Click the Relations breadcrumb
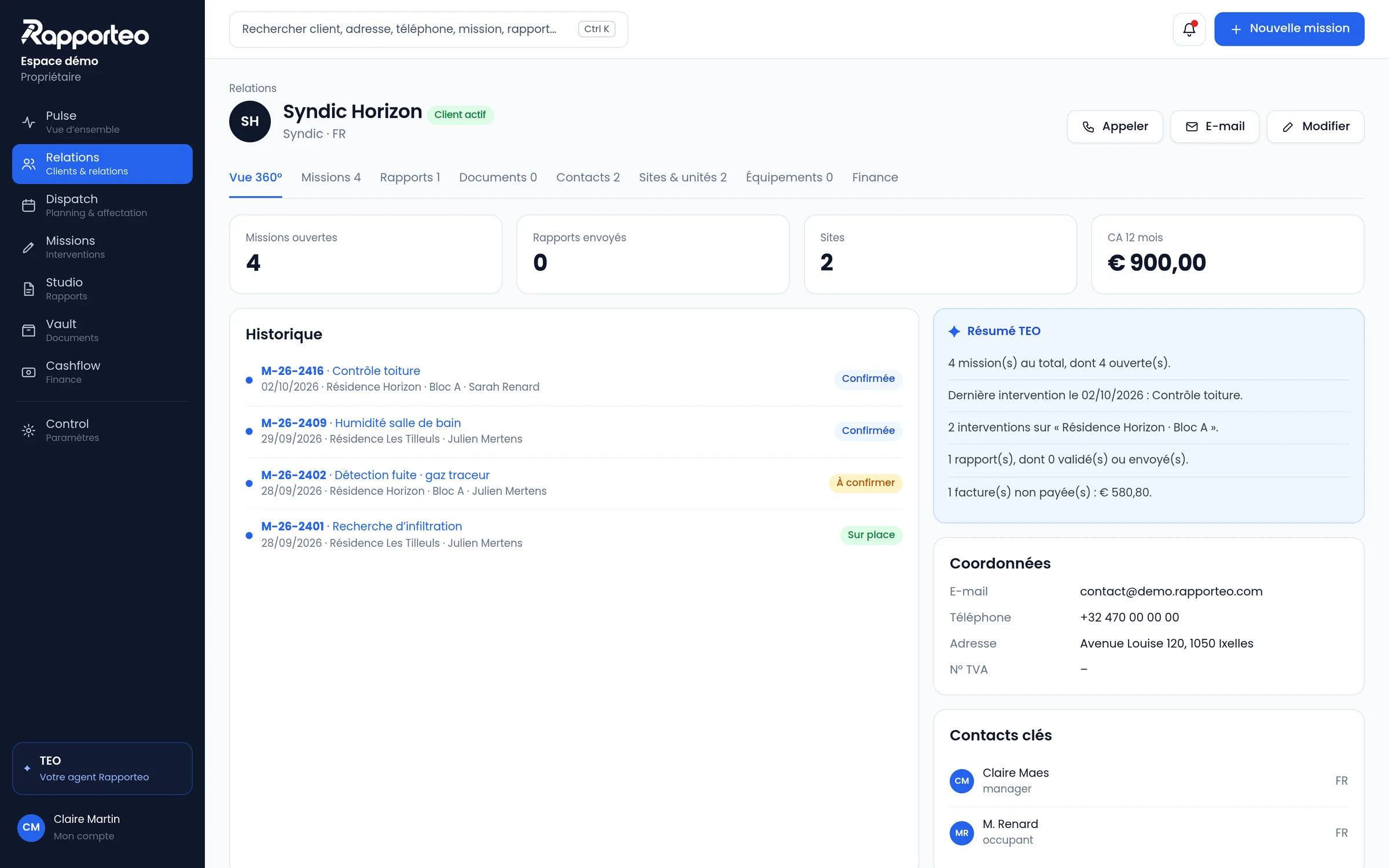 click(253, 88)
